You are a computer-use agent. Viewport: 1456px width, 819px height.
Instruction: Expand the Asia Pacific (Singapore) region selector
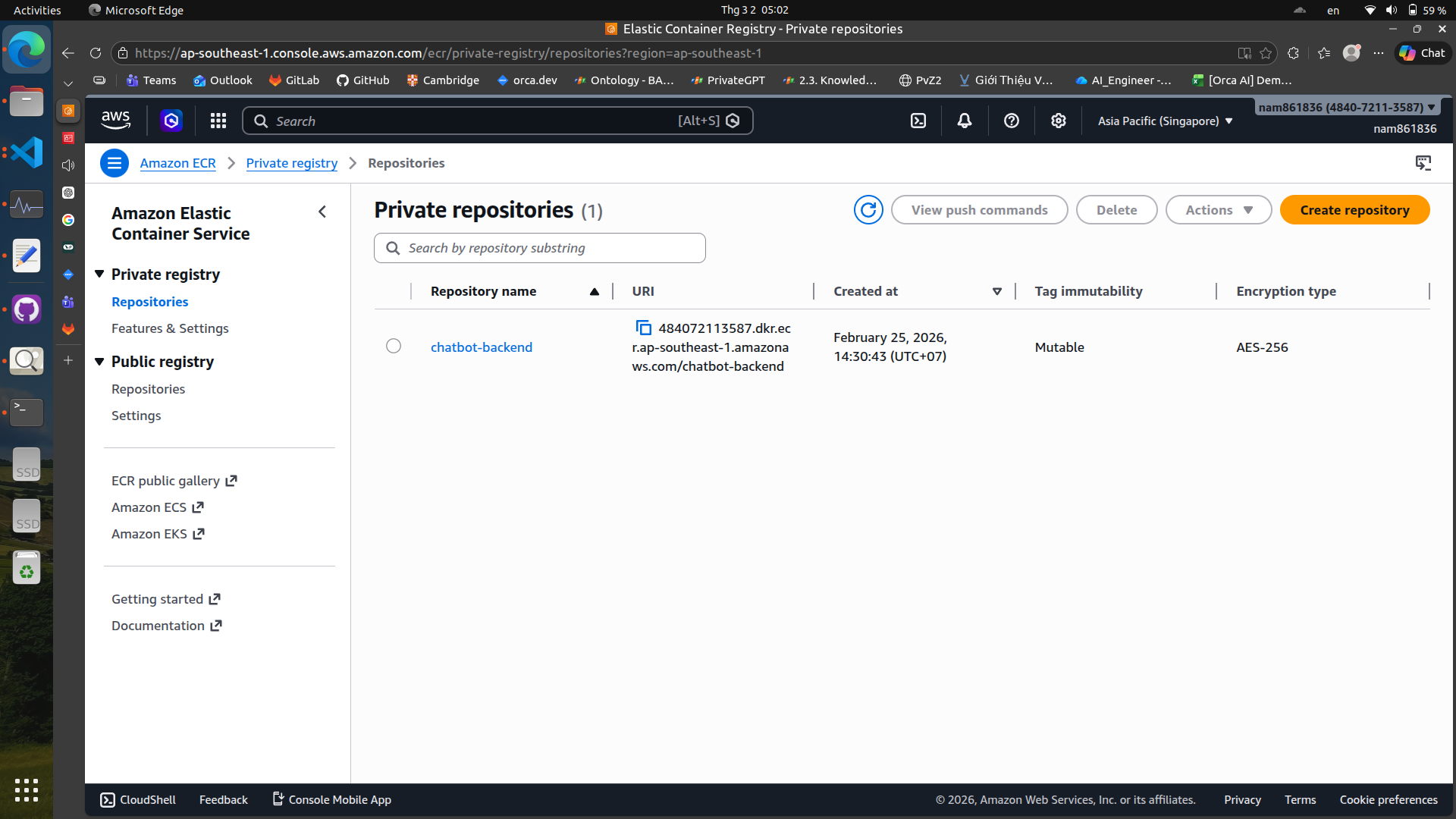pos(1165,121)
